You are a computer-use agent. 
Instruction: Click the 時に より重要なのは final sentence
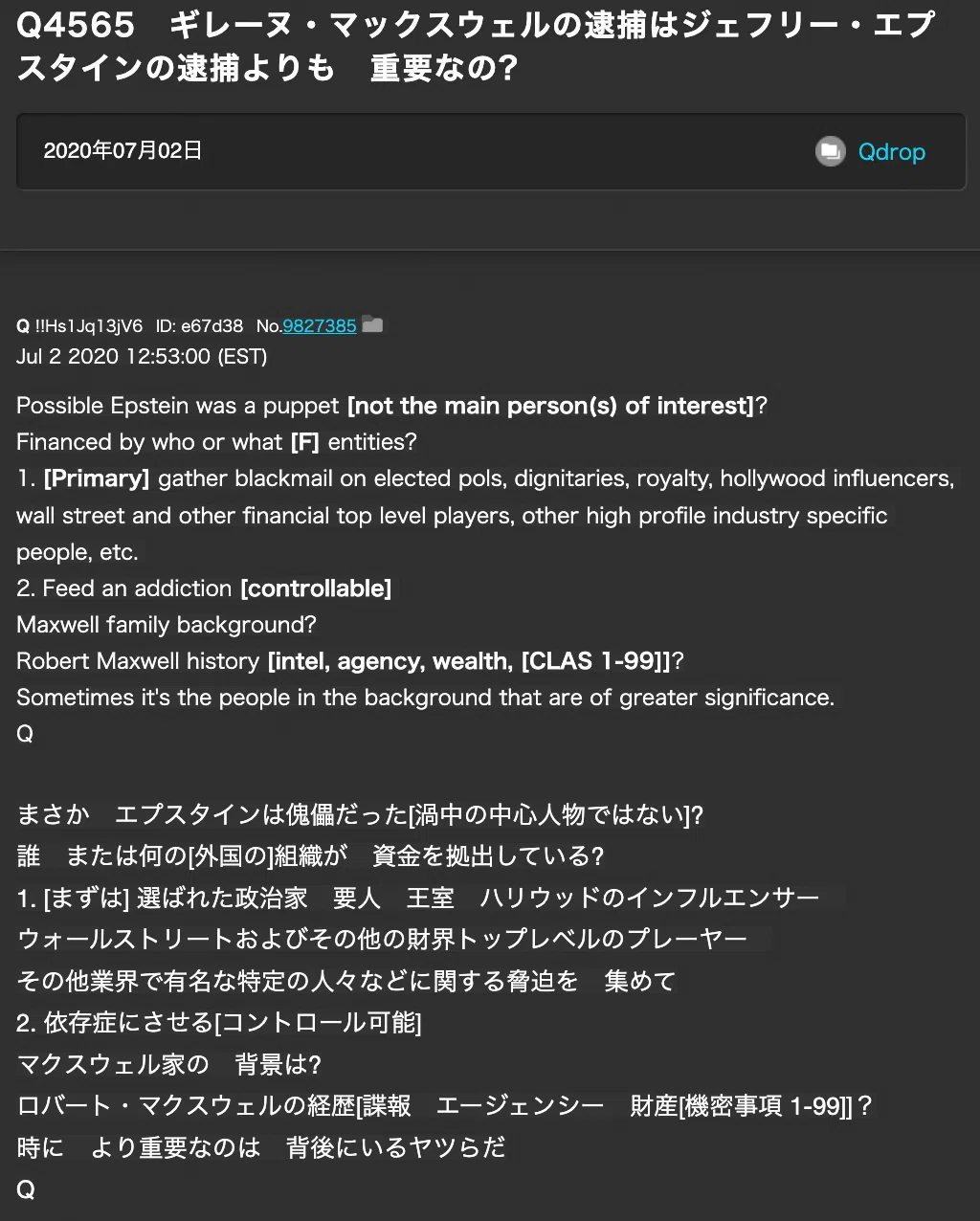(x=261, y=1147)
